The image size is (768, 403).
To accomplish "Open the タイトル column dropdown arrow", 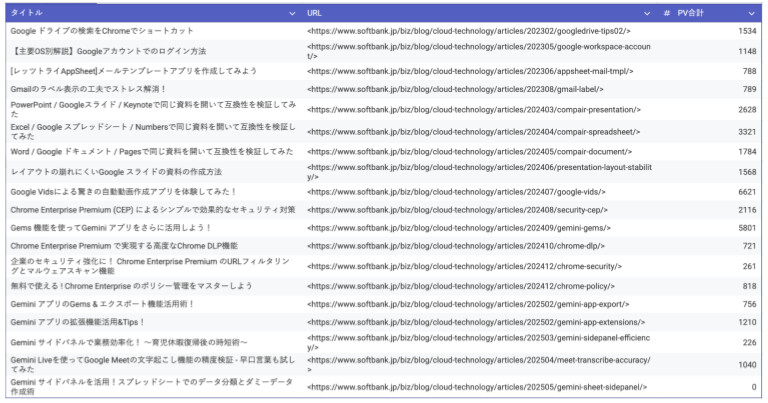I will (292, 13).
